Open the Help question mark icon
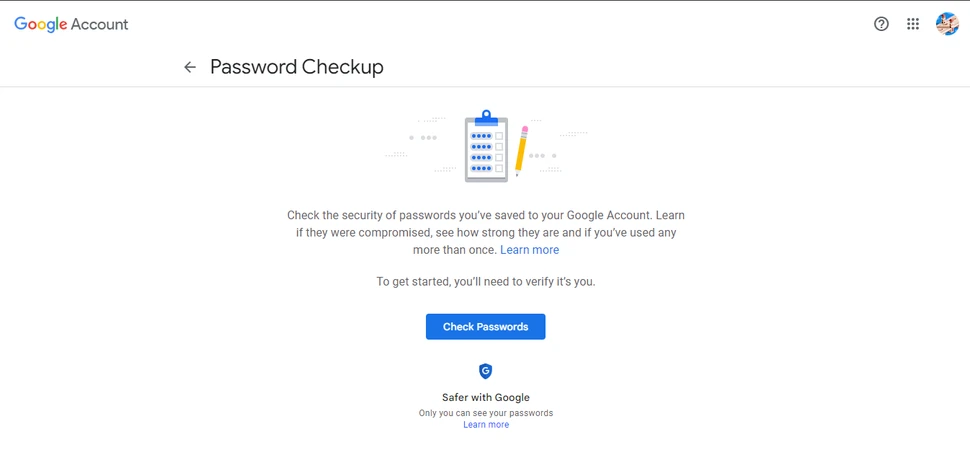The image size is (970, 468). (x=881, y=24)
